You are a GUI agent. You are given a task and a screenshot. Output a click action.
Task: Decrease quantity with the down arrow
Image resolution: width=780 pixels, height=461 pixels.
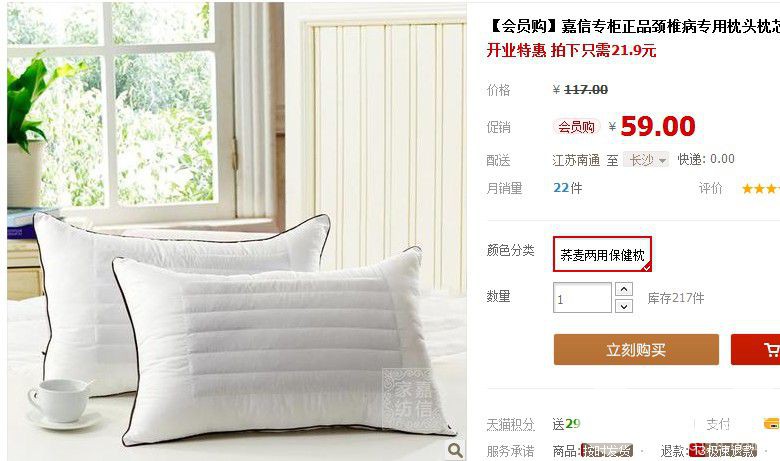pos(624,306)
